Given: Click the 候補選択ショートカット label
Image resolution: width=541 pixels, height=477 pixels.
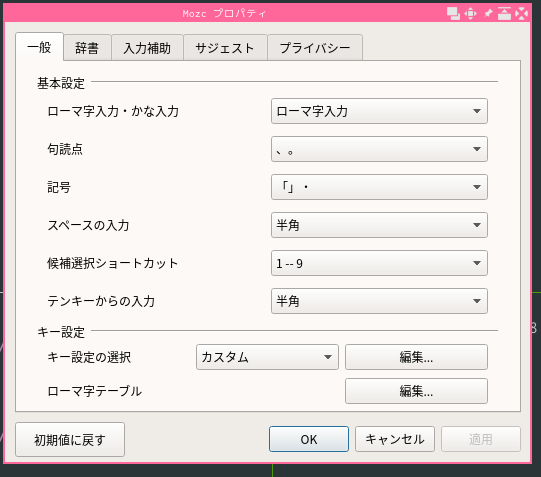Looking at the screenshot, I should [x=112, y=263].
